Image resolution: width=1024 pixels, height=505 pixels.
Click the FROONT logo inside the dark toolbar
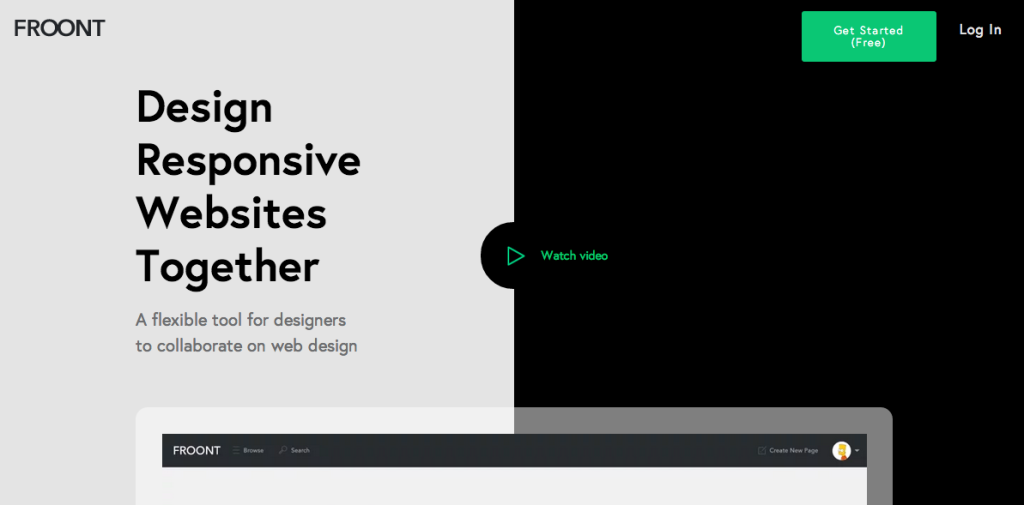pos(196,451)
